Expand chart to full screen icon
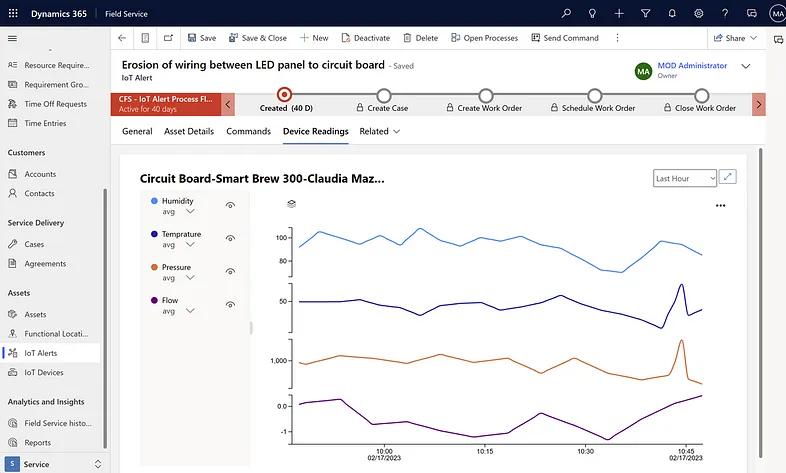Viewport: 786px width, 473px height. [728, 177]
